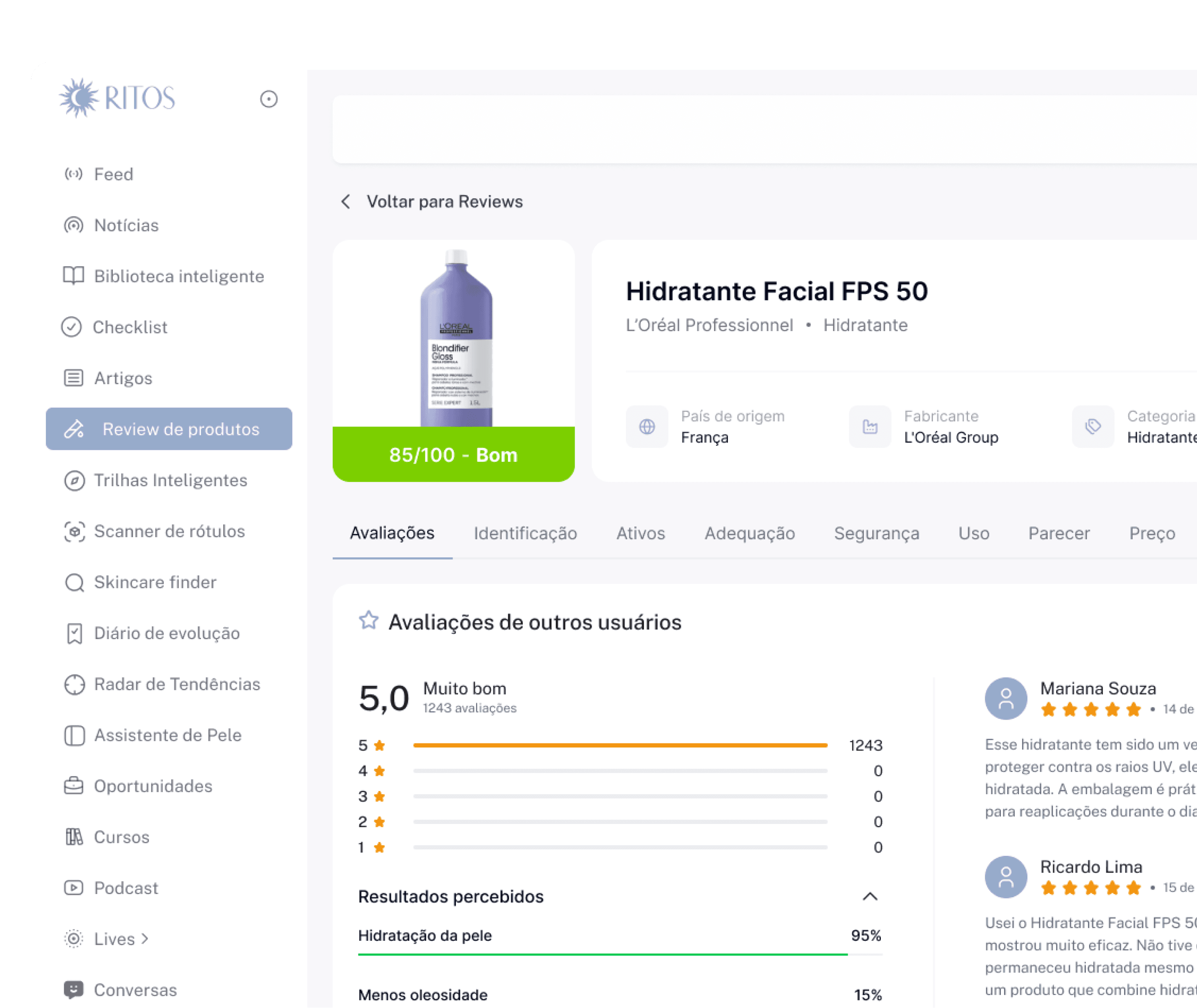
Task: Click the Hidratação da pele progress bar
Action: (620, 954)
